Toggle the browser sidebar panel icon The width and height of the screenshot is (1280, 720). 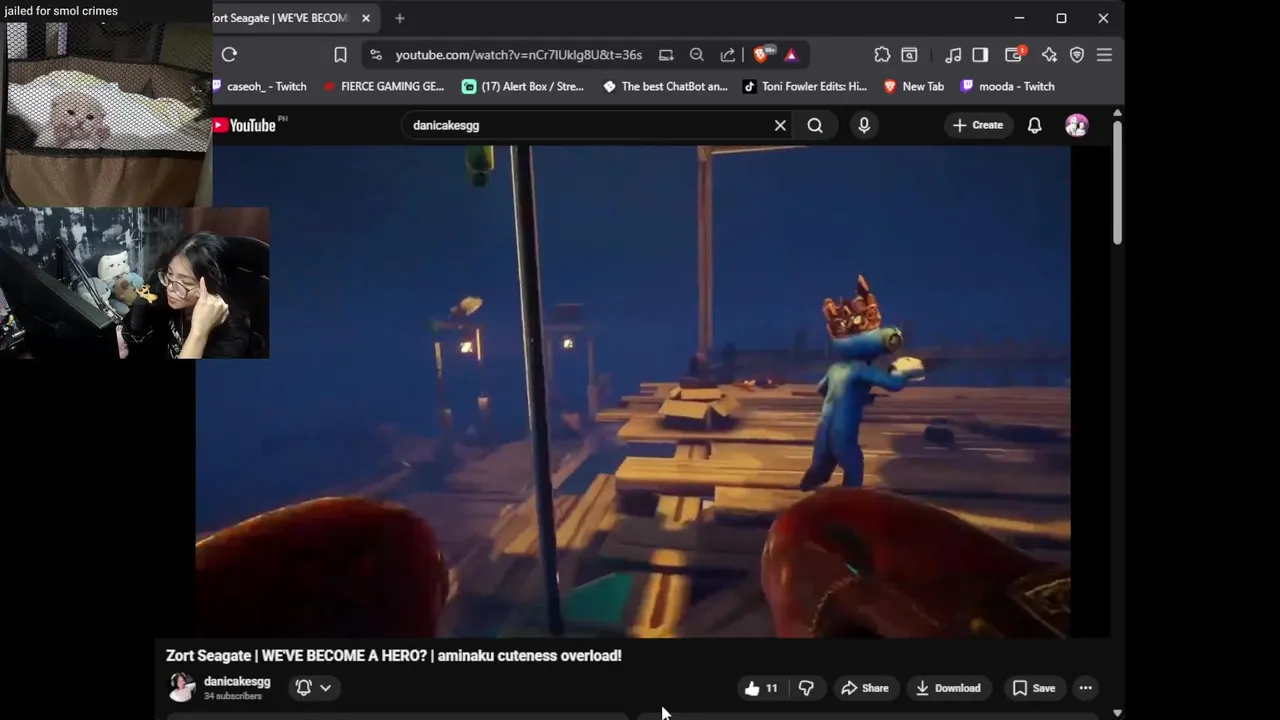click(x=980, y=55)
